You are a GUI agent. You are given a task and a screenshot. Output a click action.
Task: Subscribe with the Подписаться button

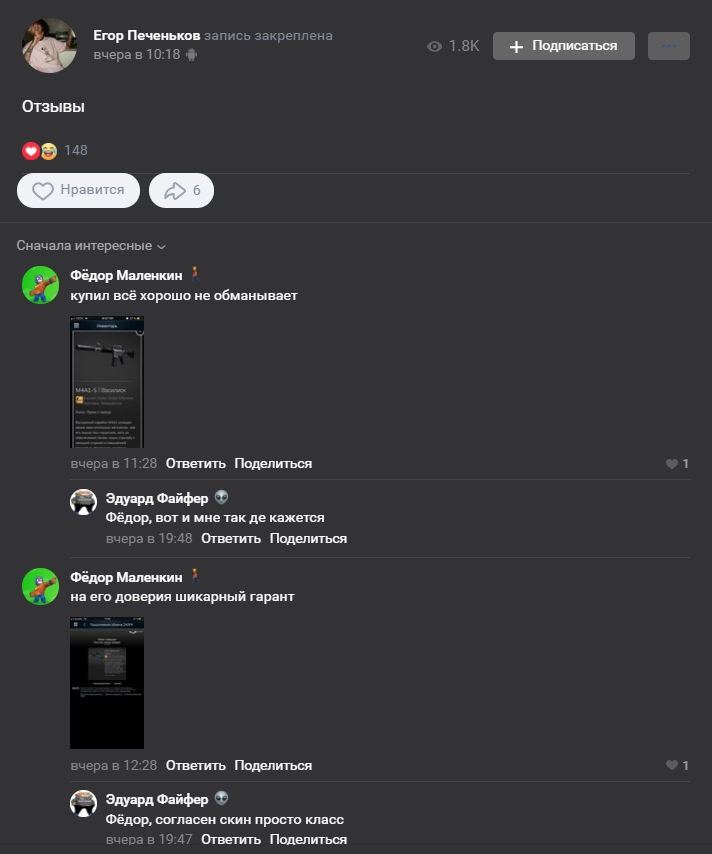[564, 46]
